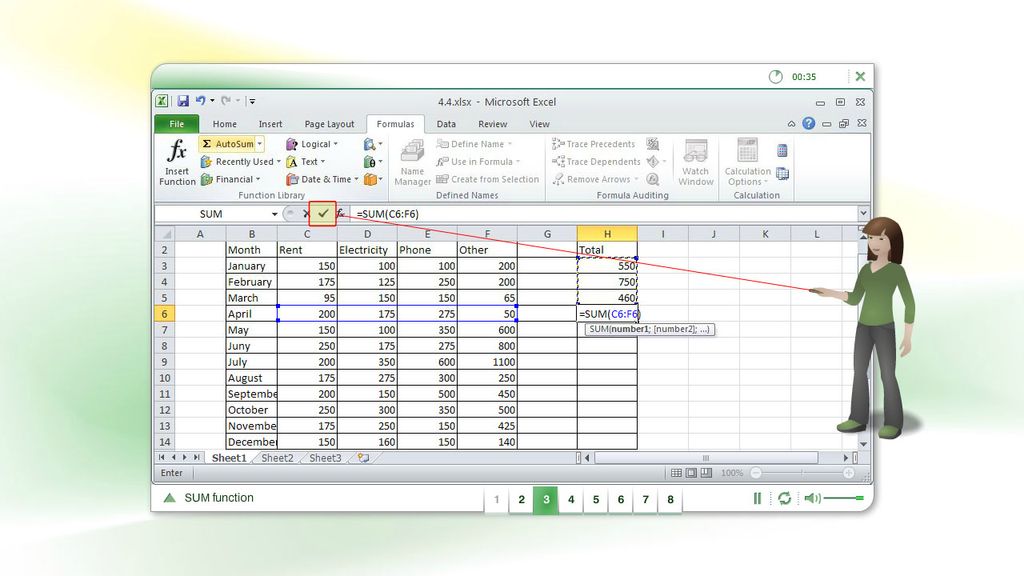This screenshot has height=576, width=1024.
Task: Go to tutorial step 8
Action: 670,500
